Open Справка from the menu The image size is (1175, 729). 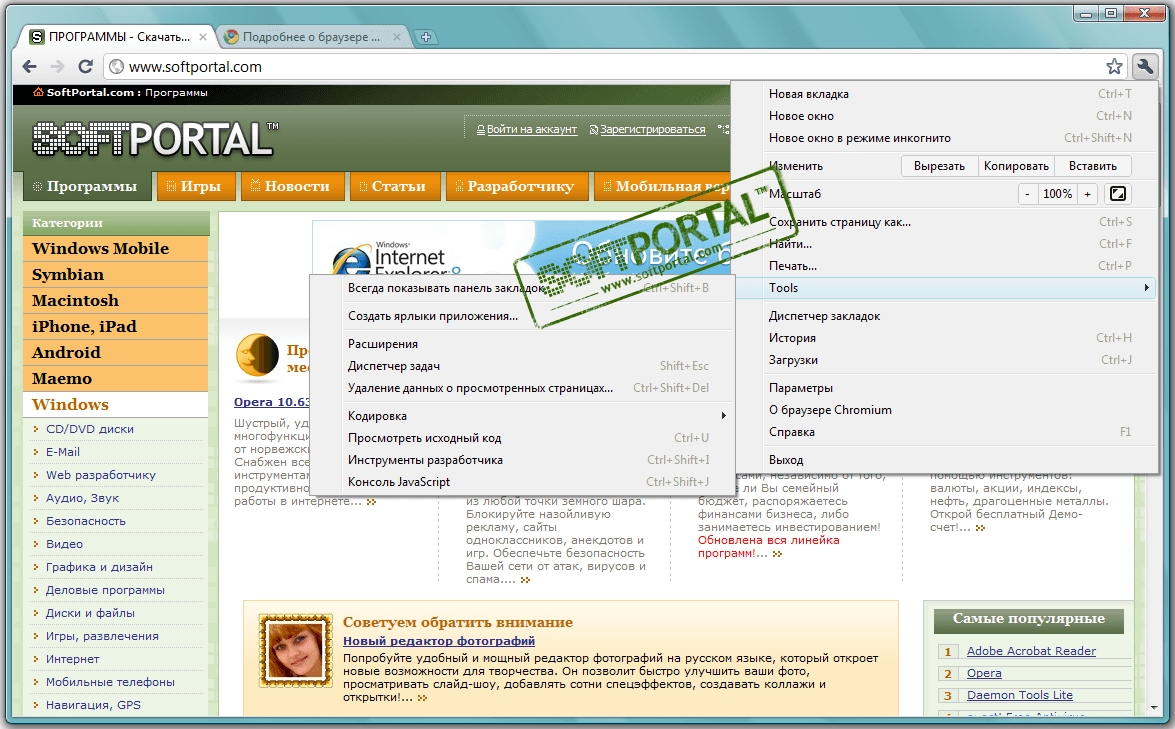coord(946,432)
